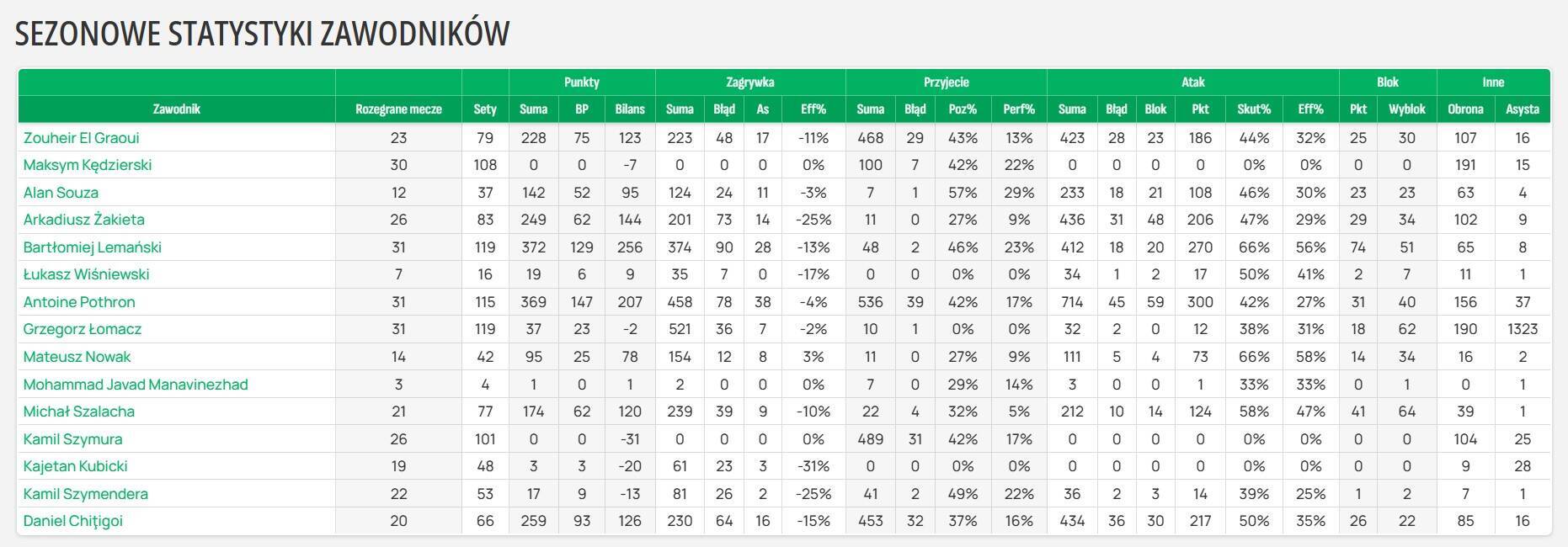Click Daniel Chițigoi player name
The width and height of the screenshot is (1568, 547).
(x=73, y=521)
